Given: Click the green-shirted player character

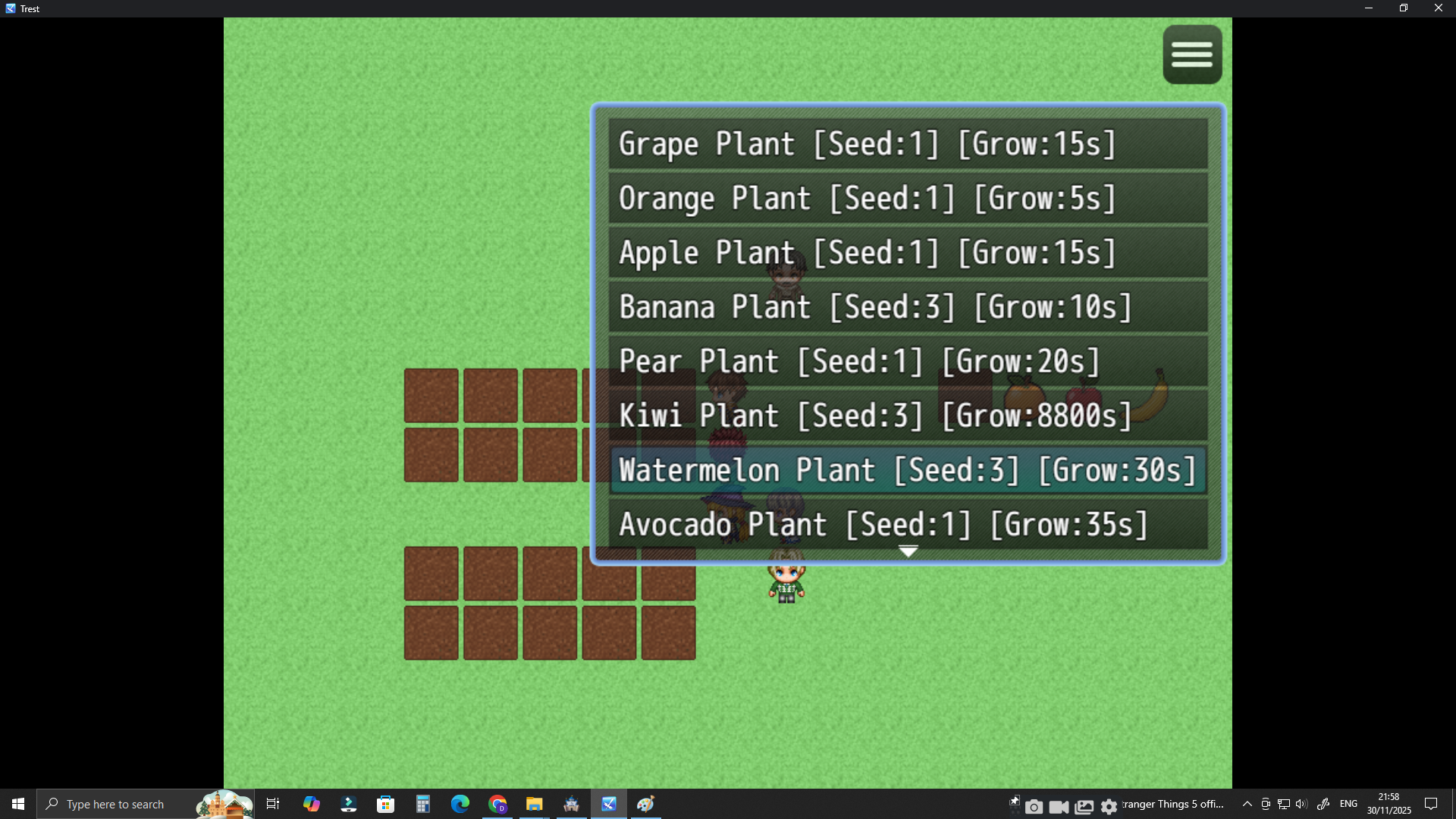Looking at the screenshot, I should [786, 582].
